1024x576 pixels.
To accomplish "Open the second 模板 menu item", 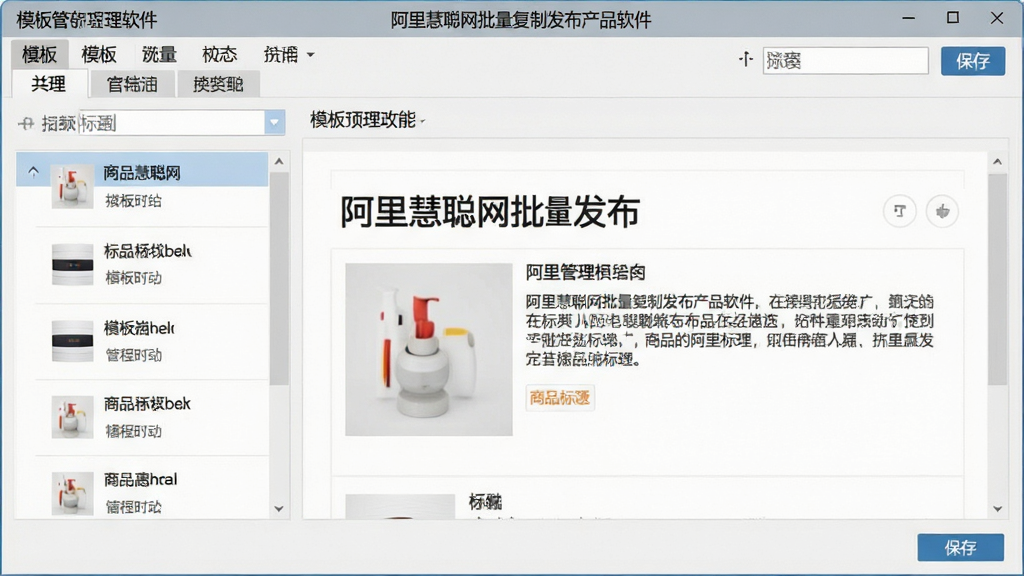I will click(99, 54).
